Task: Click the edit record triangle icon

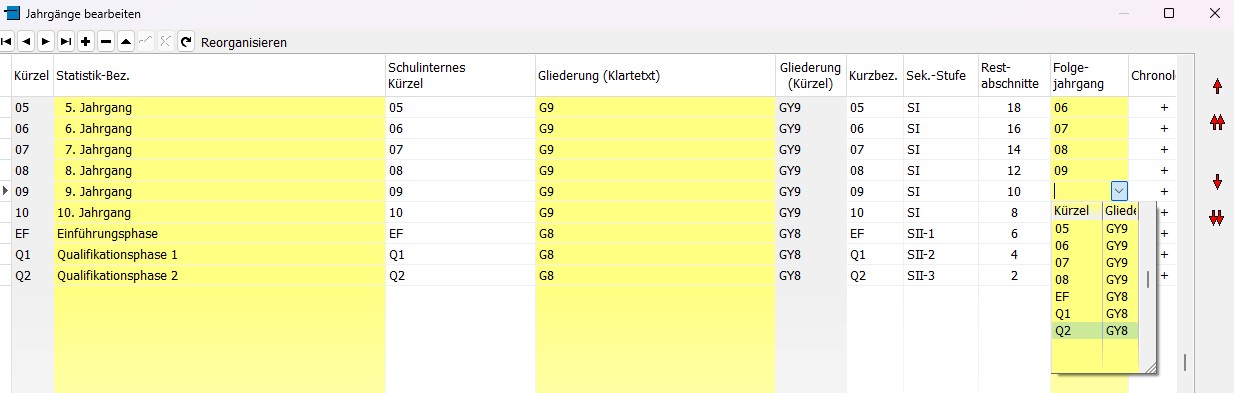Action: click(x=126, y=42)
